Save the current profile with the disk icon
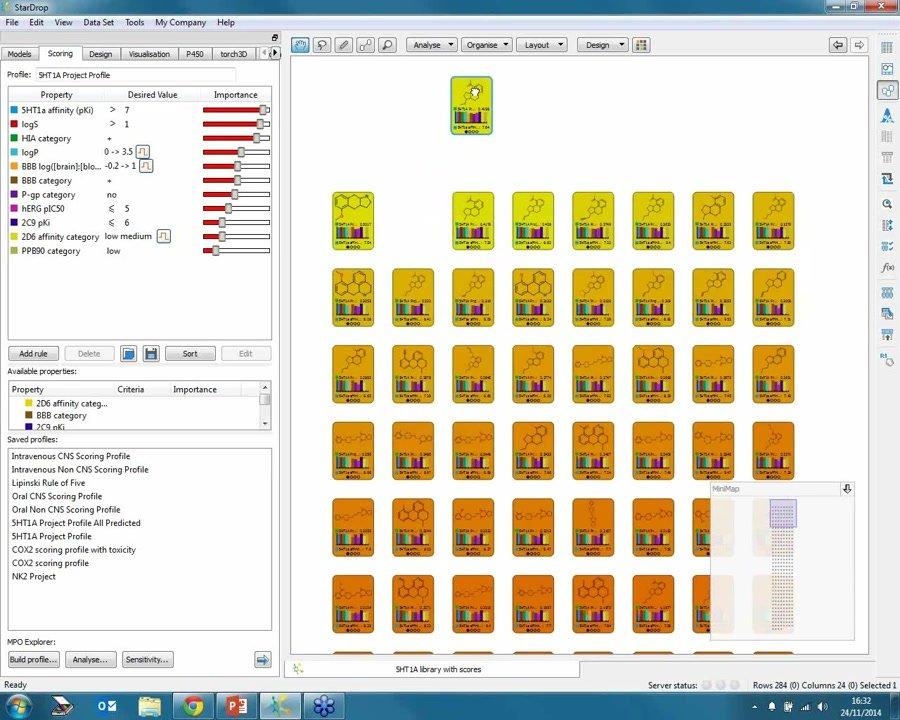900x720 pixels. [x=151, y=353]
